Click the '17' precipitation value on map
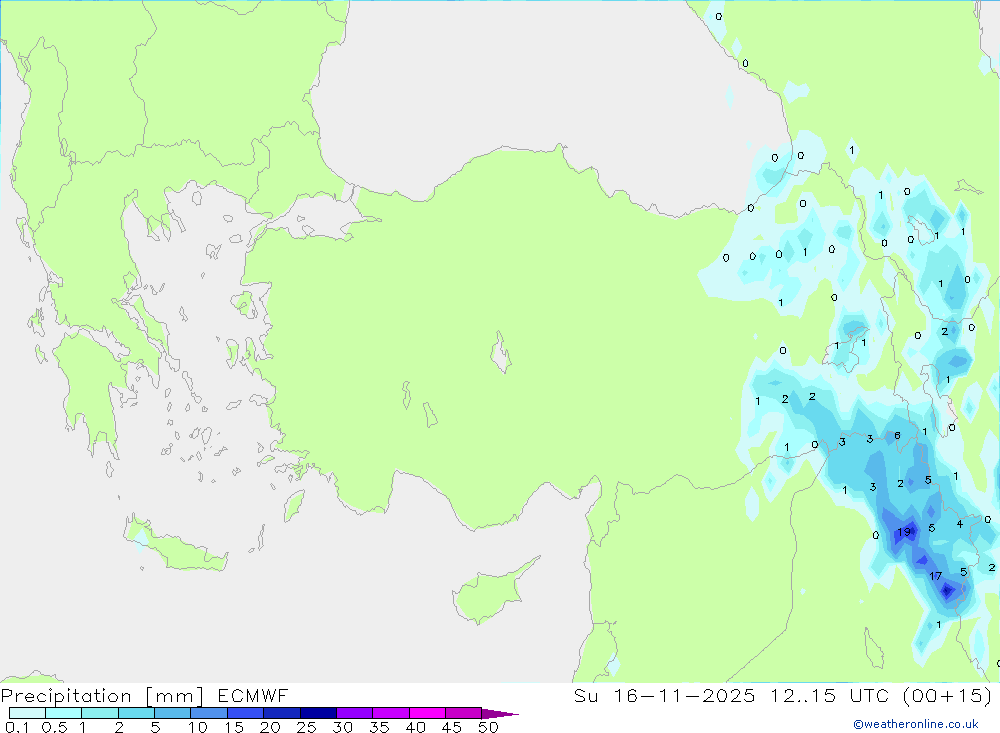This screenshot has height=733, width=1000. [936, 576]
